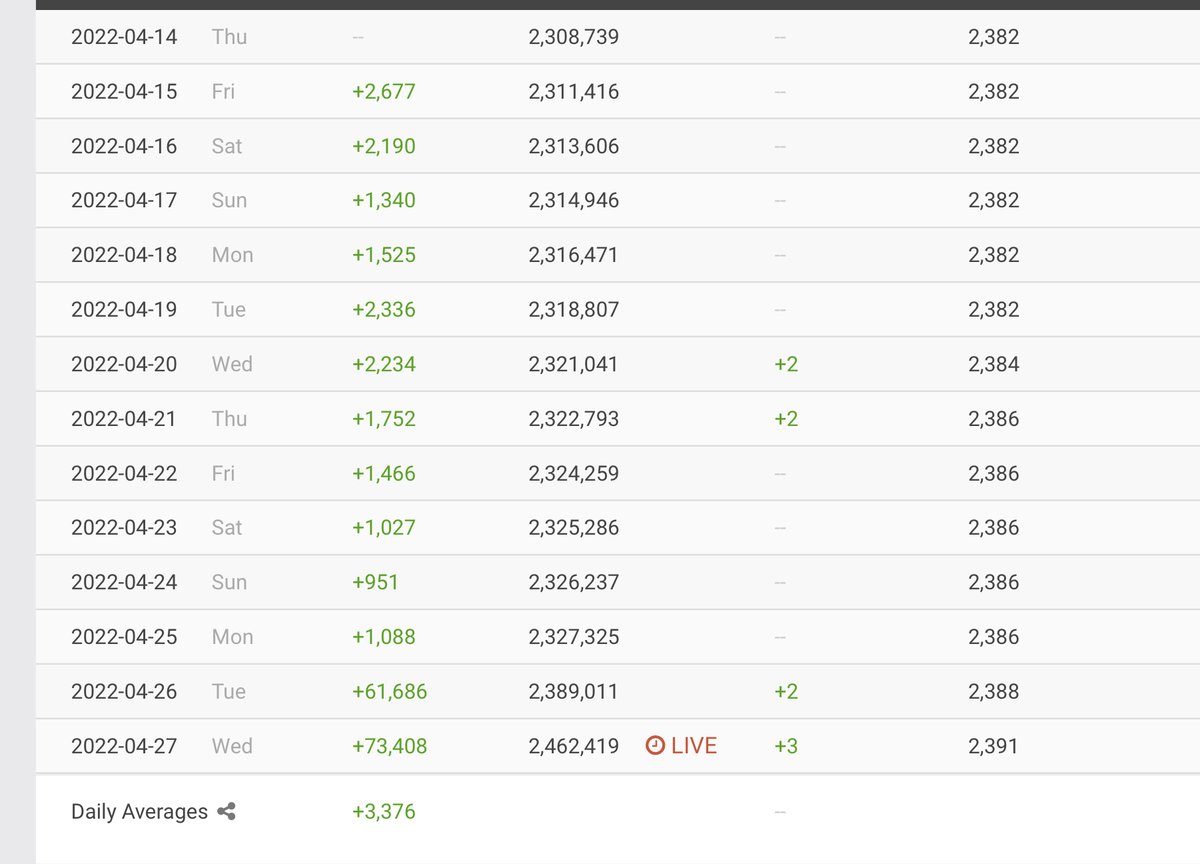Click Sat in the 2022-04-16 row
The image size is (1200, 864).
[227, 146]
